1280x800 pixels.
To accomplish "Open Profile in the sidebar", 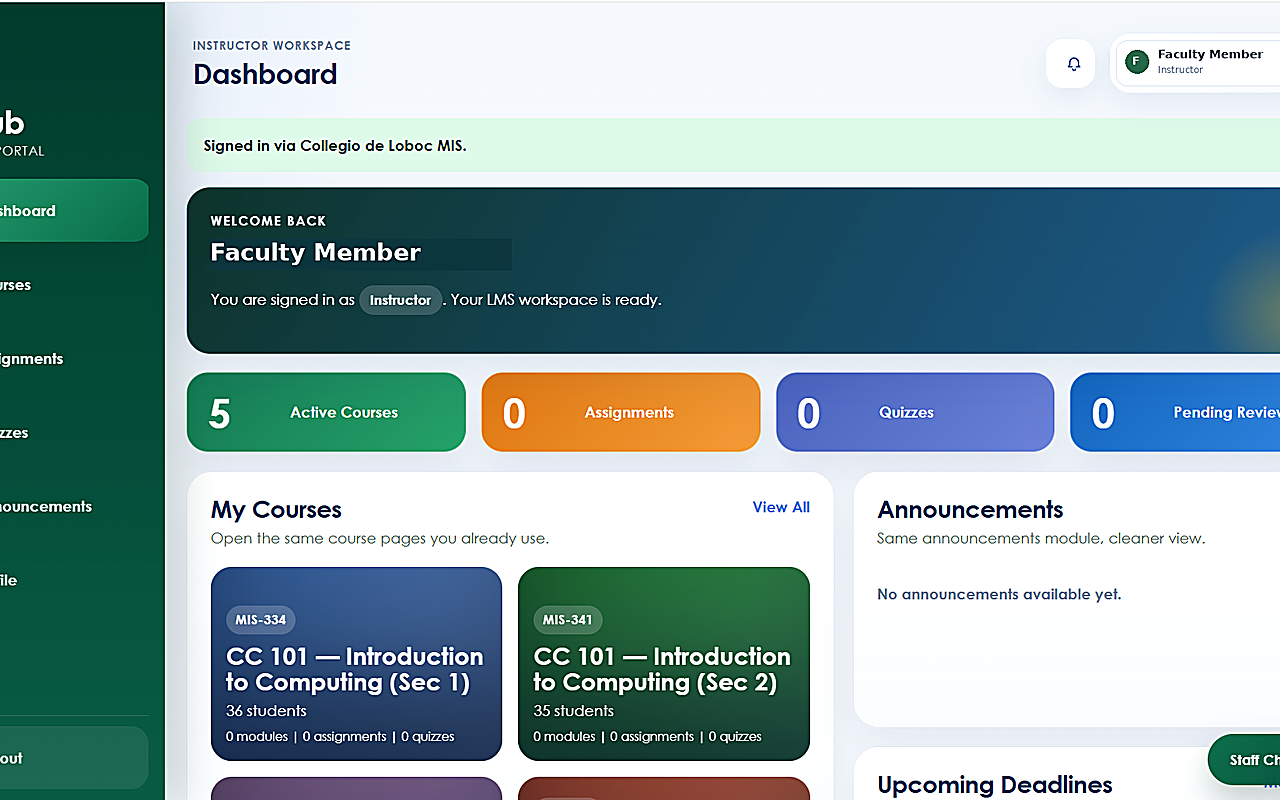I will coord(74,581).
